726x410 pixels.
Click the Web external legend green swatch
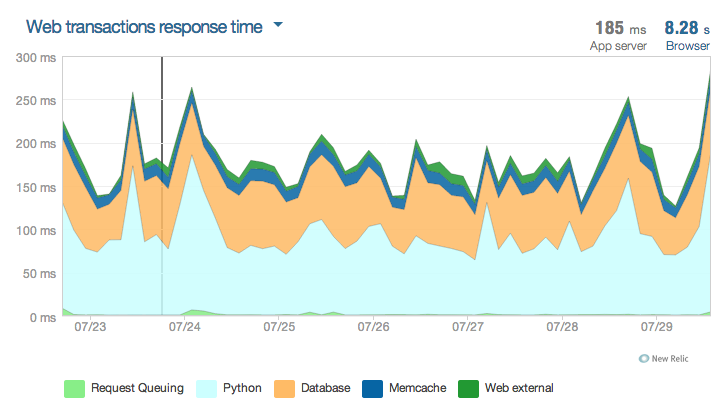click(468, 388)
